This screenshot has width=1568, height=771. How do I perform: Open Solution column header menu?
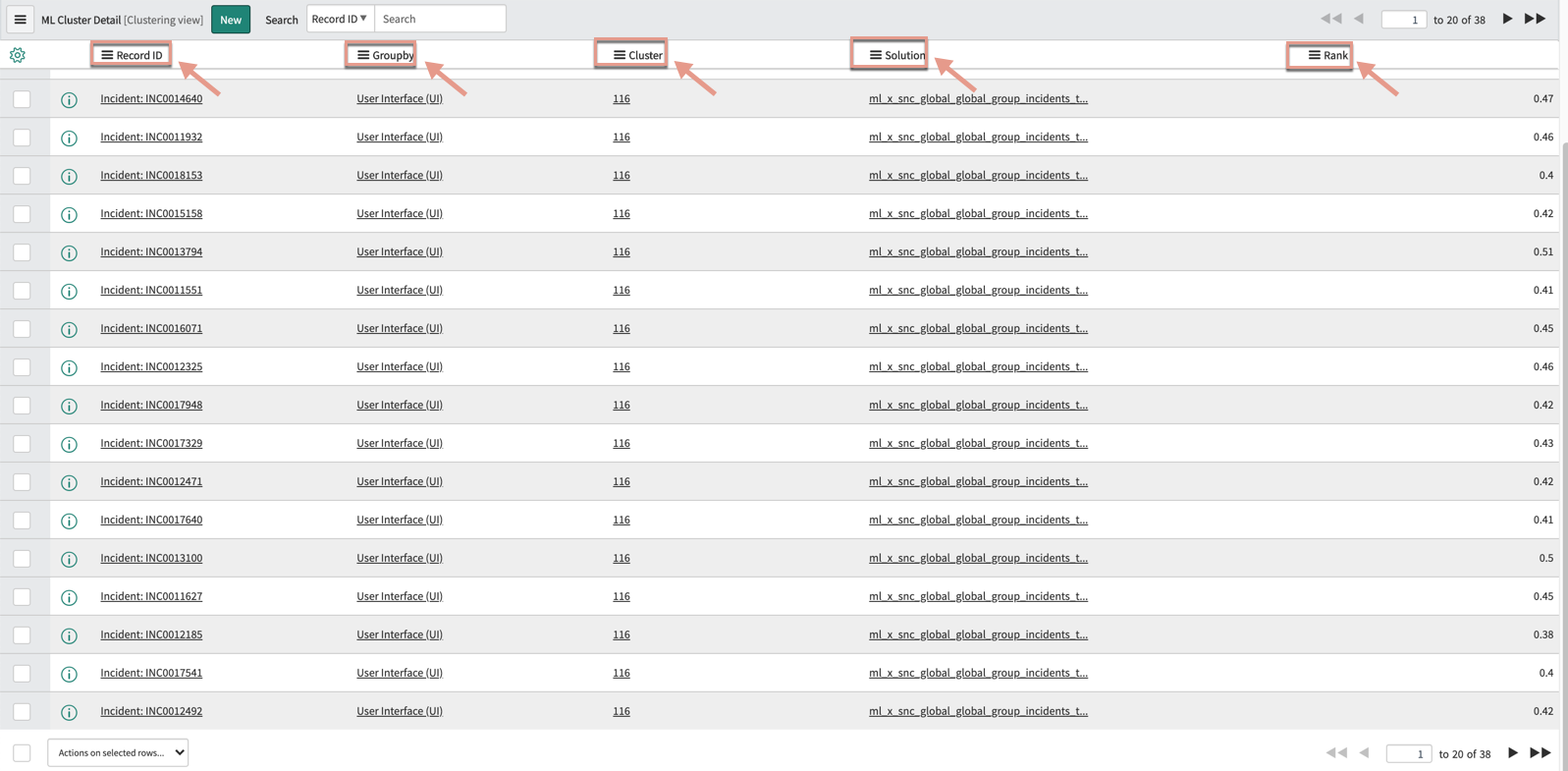pyautogui.click(x=876, y=55)
